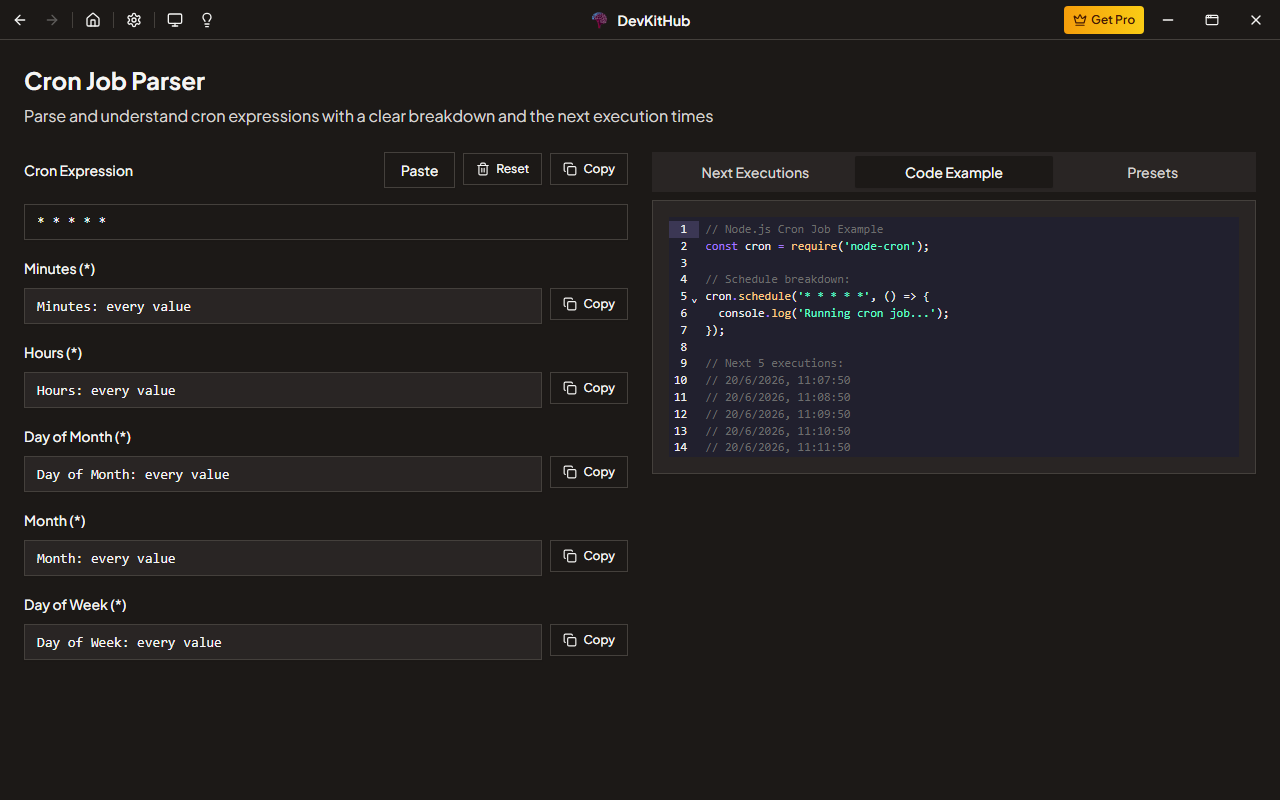Open the Presets tab

click(1153, 172)
